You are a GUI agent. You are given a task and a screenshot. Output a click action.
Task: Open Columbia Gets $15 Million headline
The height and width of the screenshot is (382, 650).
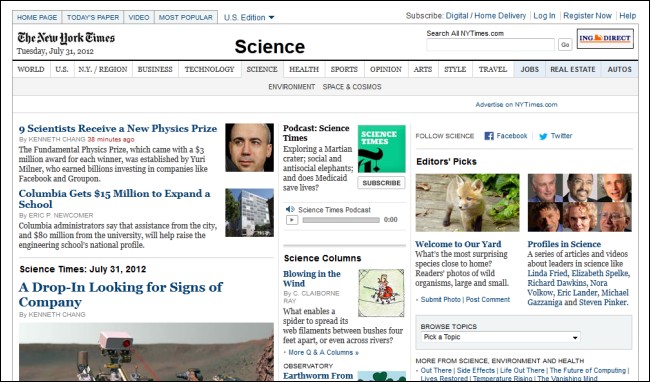pyautogui.click(x=114, y=199)
